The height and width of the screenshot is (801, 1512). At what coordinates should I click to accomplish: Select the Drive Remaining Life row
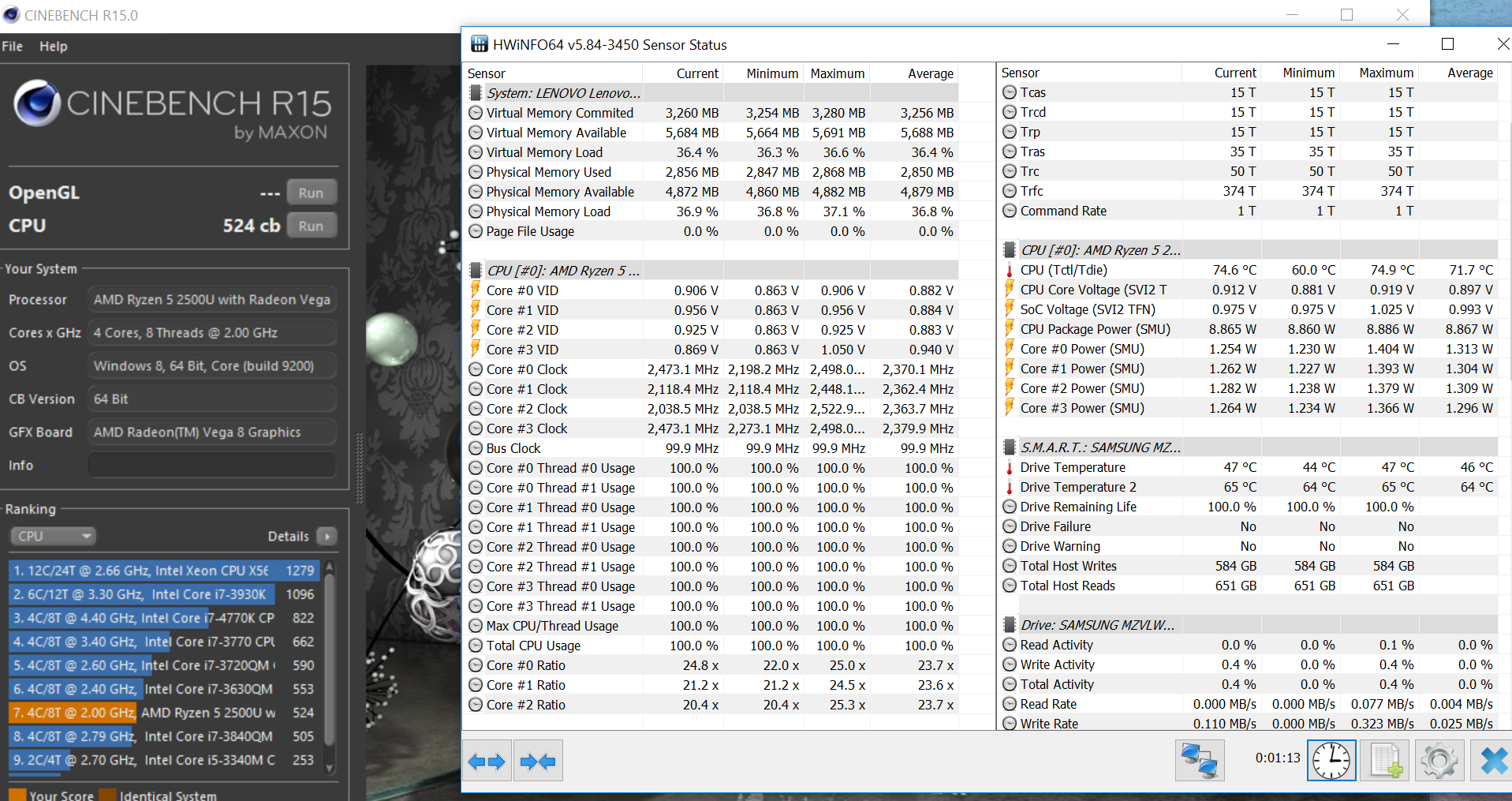coord(1249,507)
